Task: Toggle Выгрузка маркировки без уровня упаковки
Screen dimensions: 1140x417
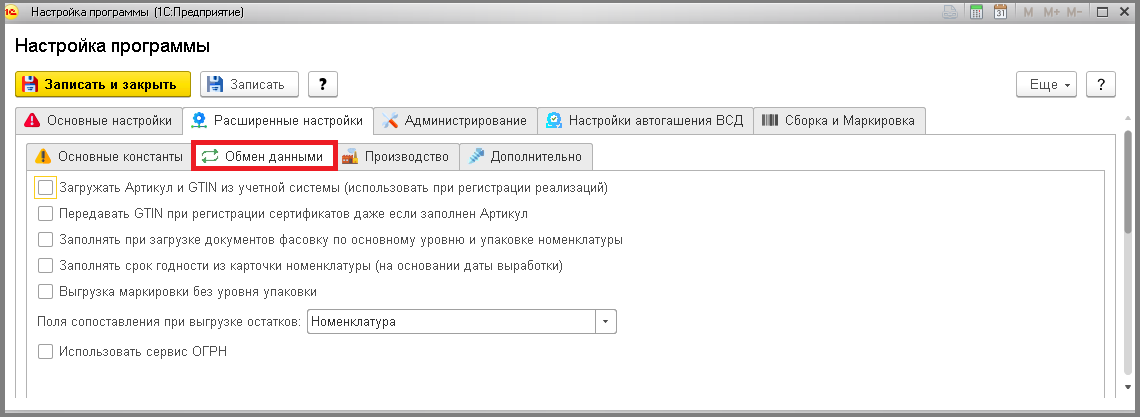Action: 45,292
